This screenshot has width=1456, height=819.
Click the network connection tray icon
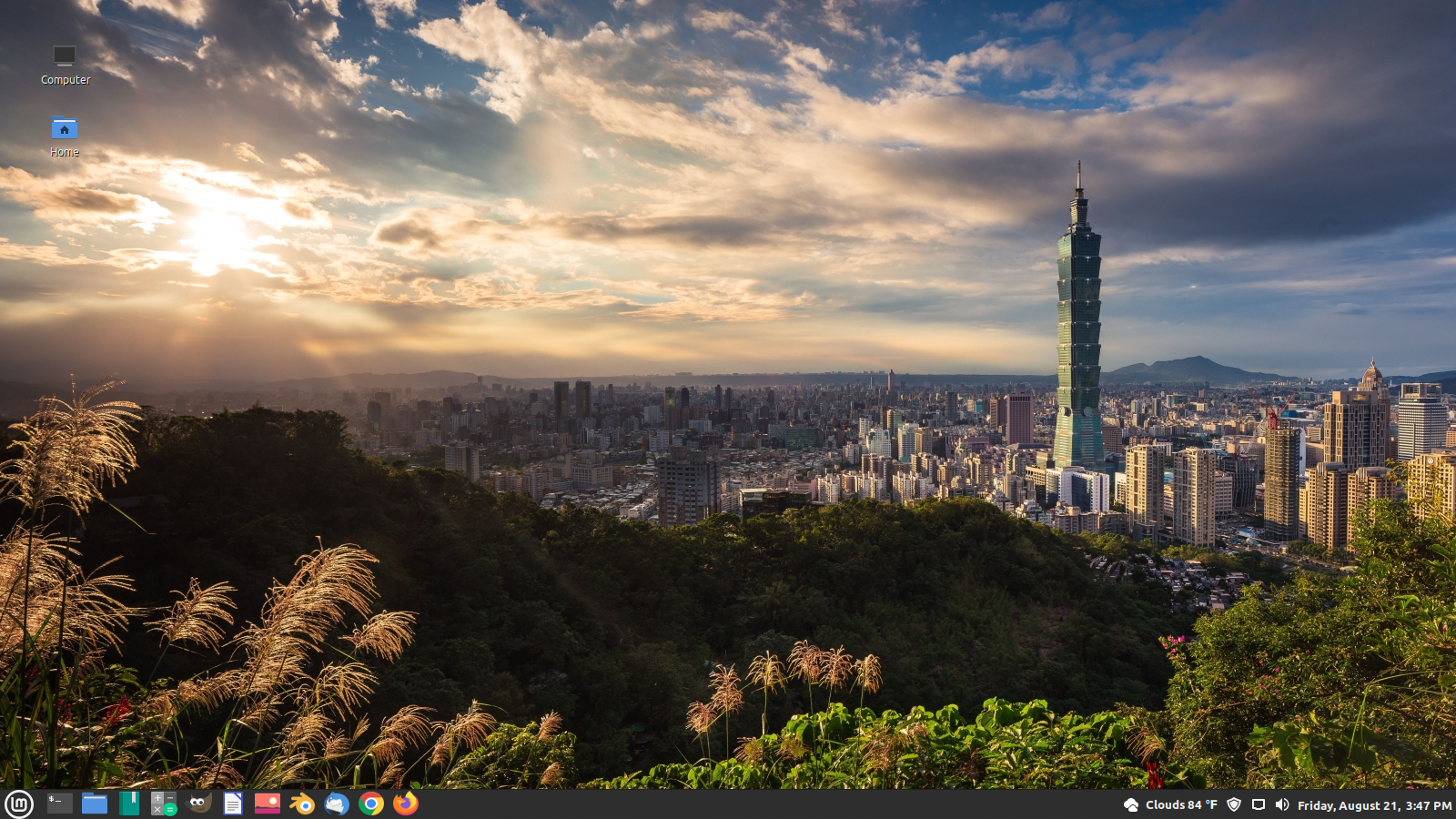[x=1259, y=804]
